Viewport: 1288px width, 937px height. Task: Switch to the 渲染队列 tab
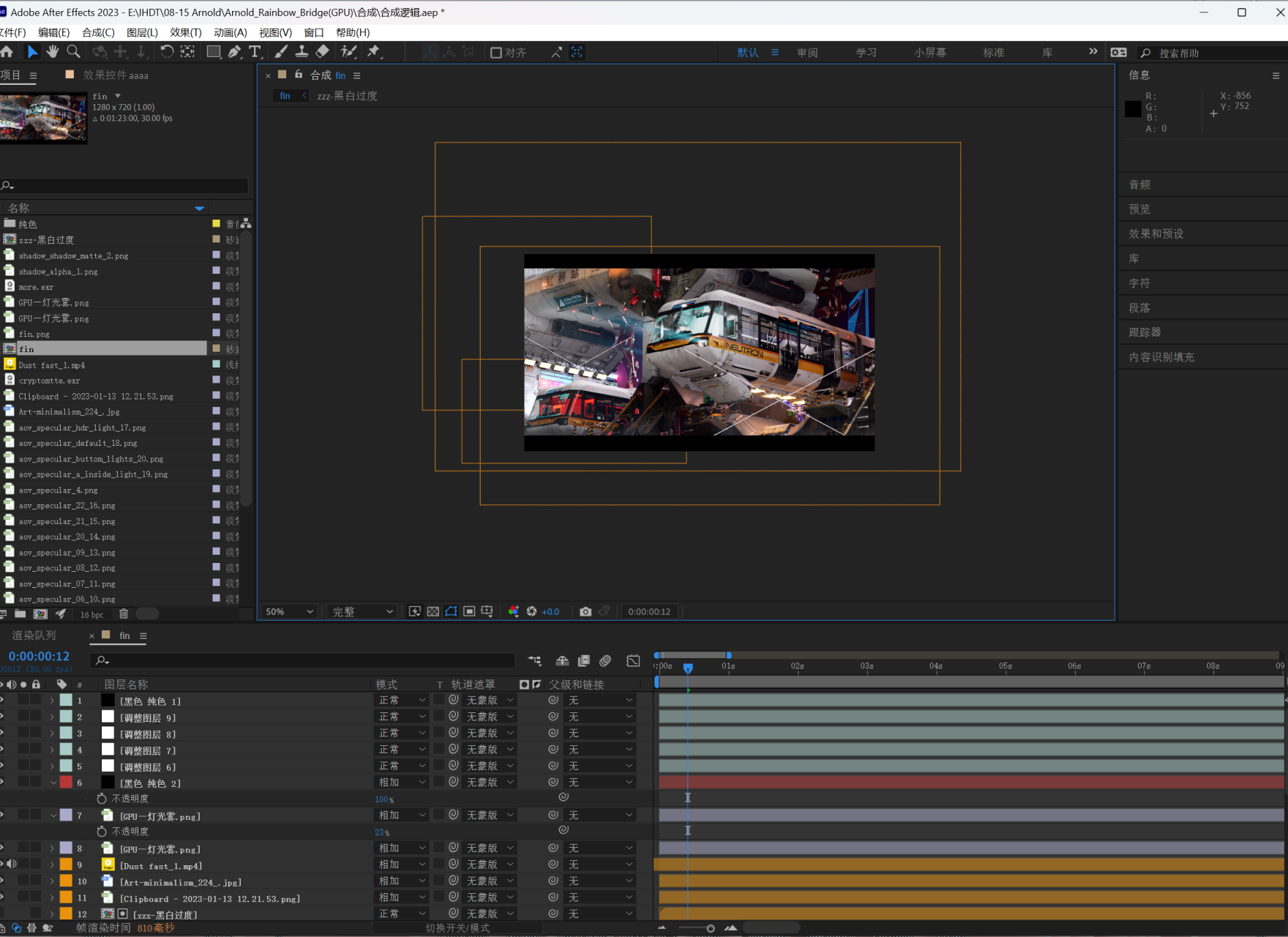(x=34, y=635)
